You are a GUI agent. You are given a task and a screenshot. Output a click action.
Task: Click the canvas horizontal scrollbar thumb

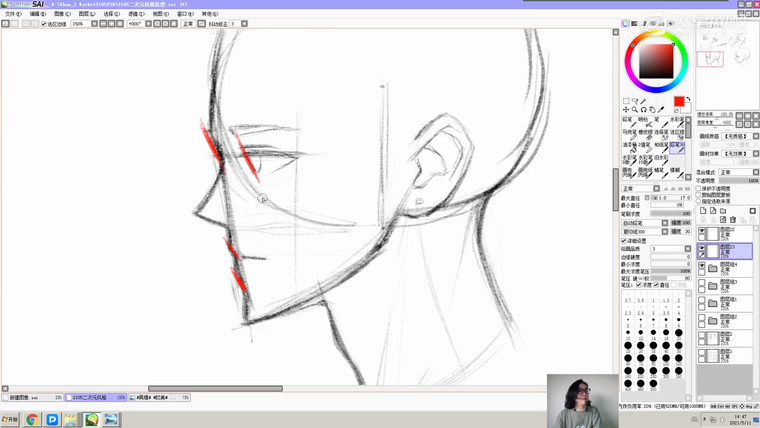tap(215, 389)
